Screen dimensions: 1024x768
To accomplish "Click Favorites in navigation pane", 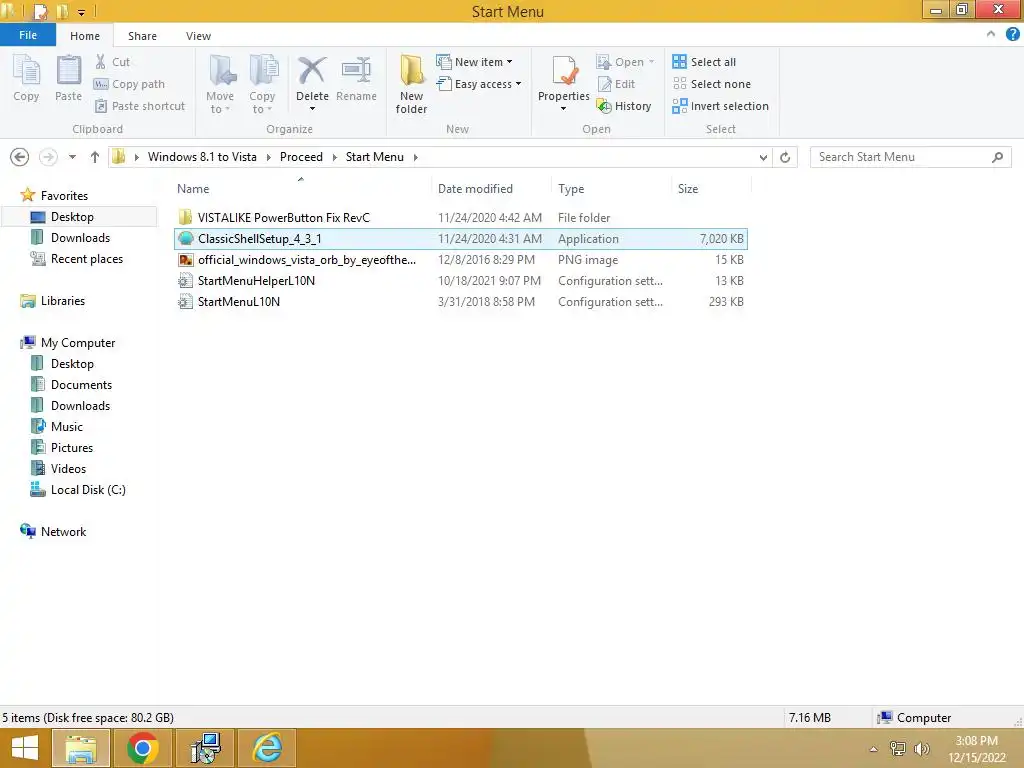I will click(64, 196).
